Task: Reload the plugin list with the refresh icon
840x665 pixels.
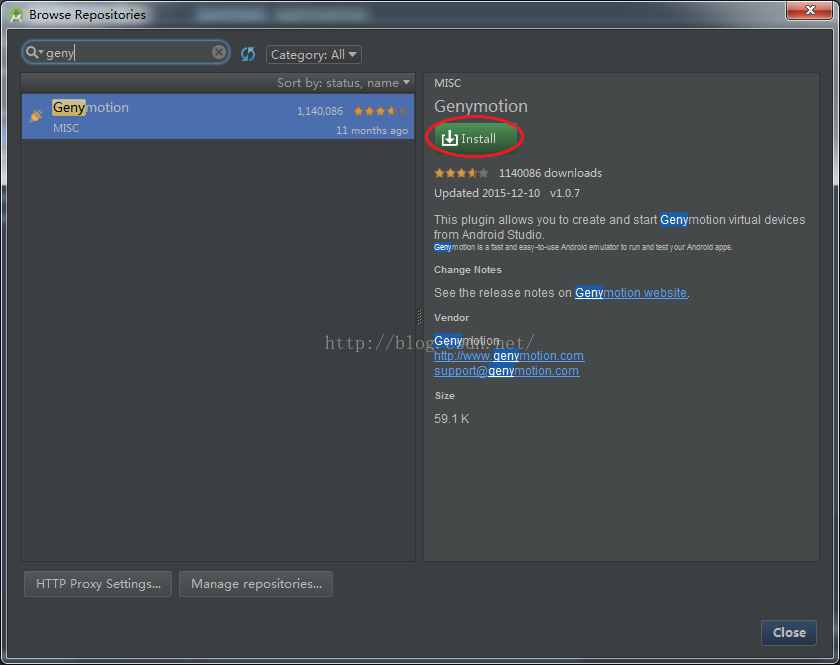Action: tap(248, 54)
